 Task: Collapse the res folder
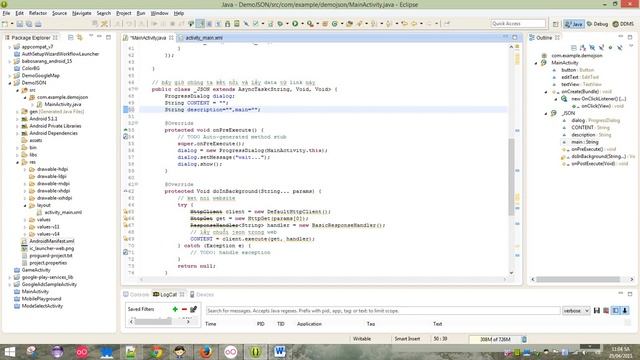(18, 162)
